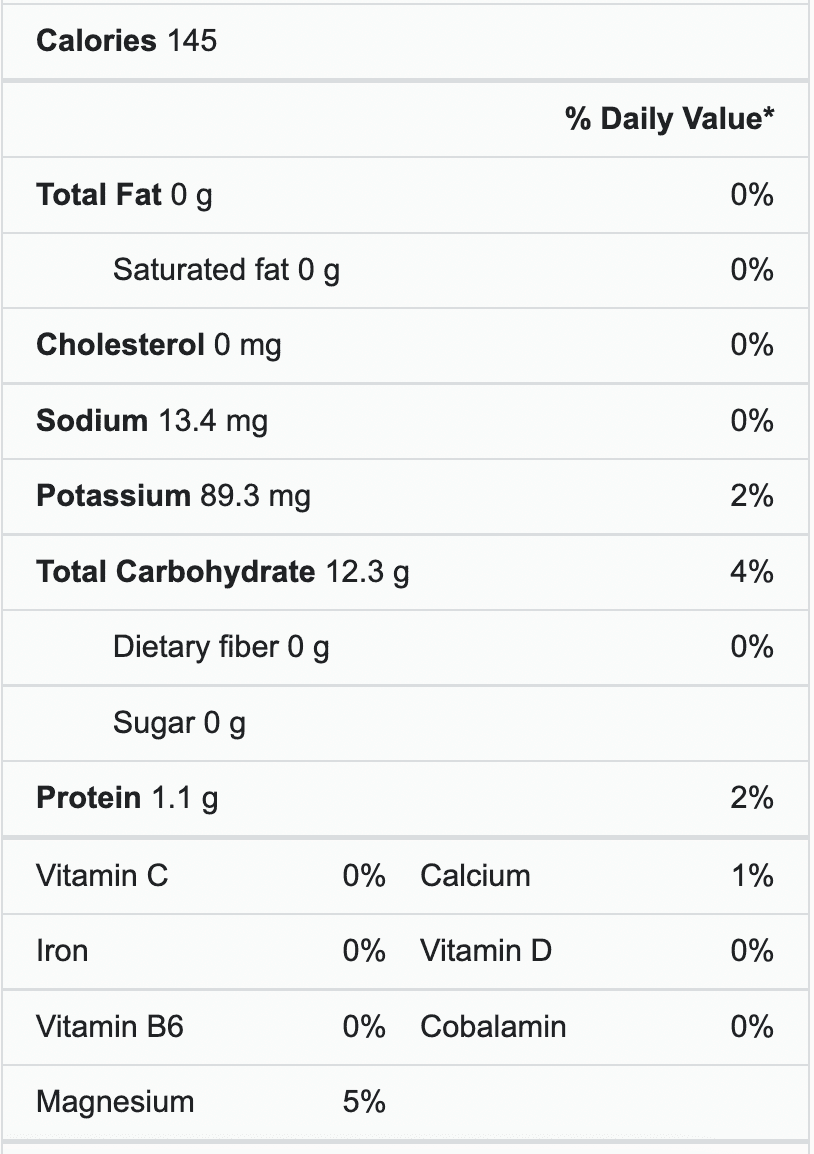Screen dimensions: 814x1154
Task: Select the Total Fat label
Action: click(98, 194)
